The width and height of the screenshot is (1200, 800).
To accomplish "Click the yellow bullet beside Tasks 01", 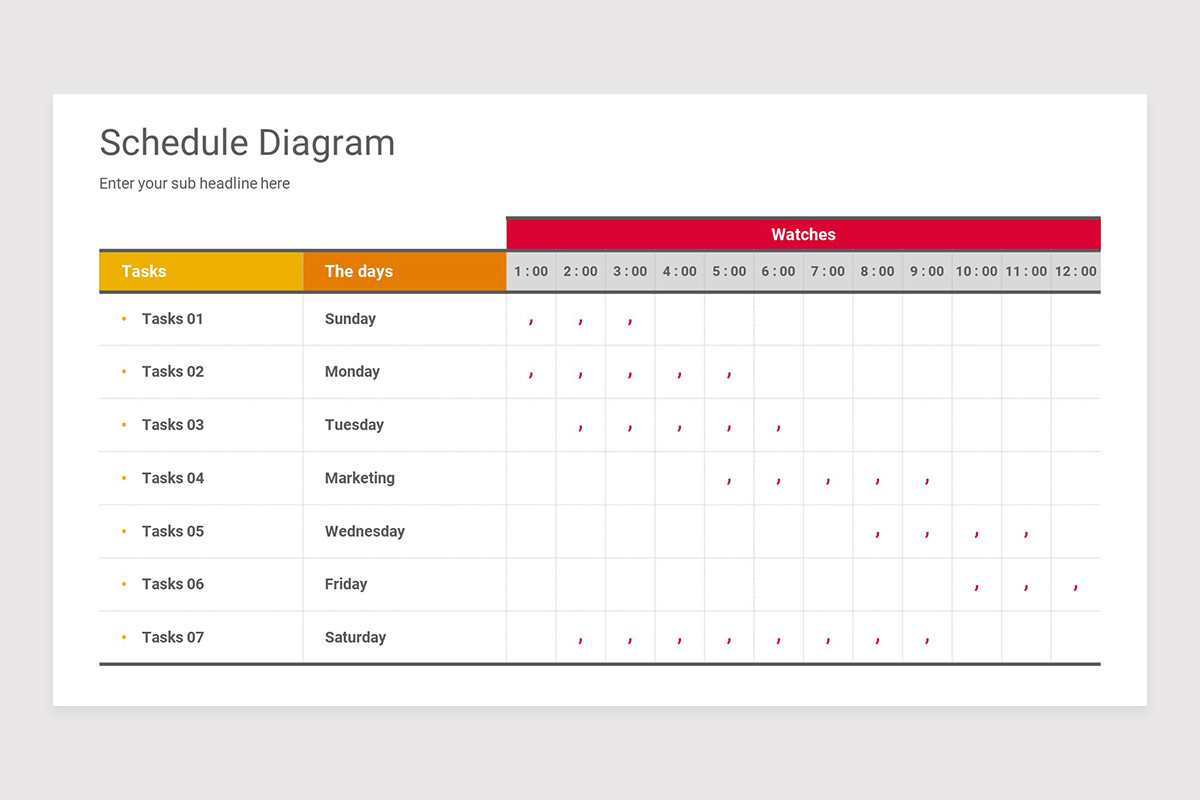I will [124, 318].
